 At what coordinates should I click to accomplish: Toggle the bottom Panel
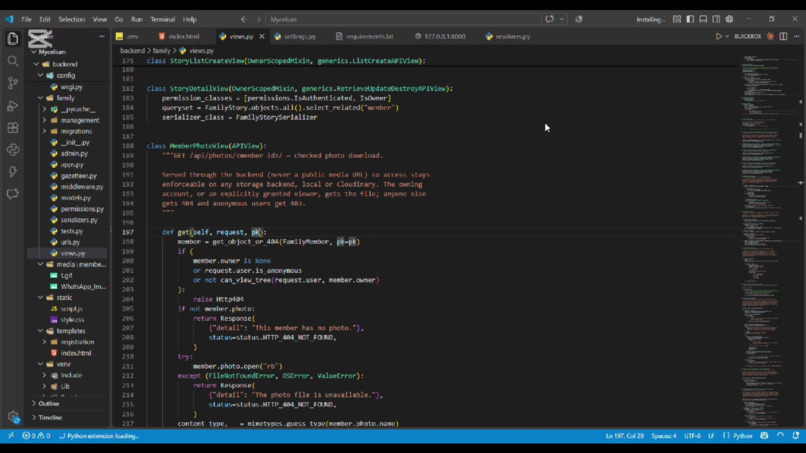coord(703,20)
